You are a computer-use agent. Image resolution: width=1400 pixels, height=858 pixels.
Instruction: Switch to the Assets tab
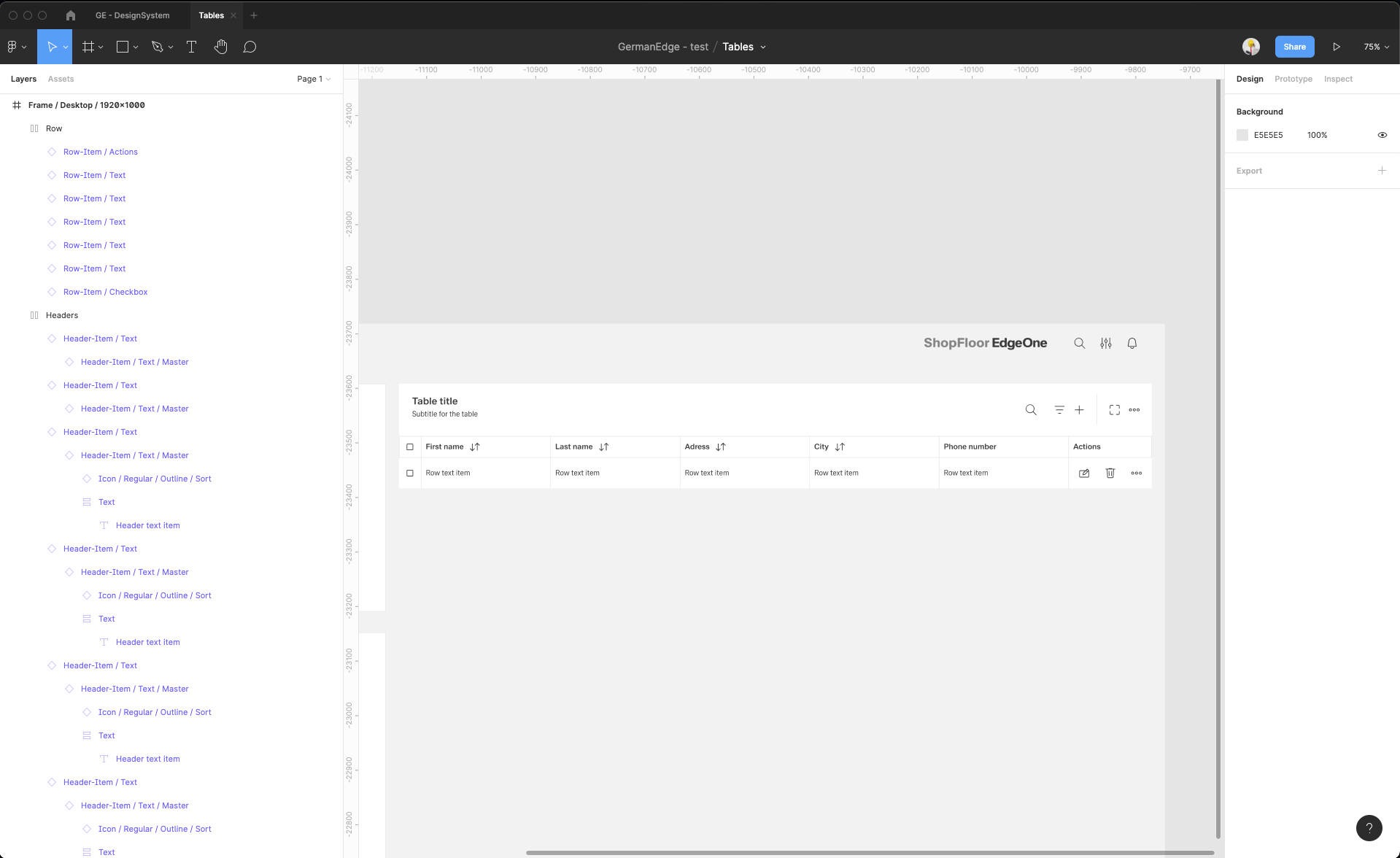pyautogui.click(x=61, y=79)
